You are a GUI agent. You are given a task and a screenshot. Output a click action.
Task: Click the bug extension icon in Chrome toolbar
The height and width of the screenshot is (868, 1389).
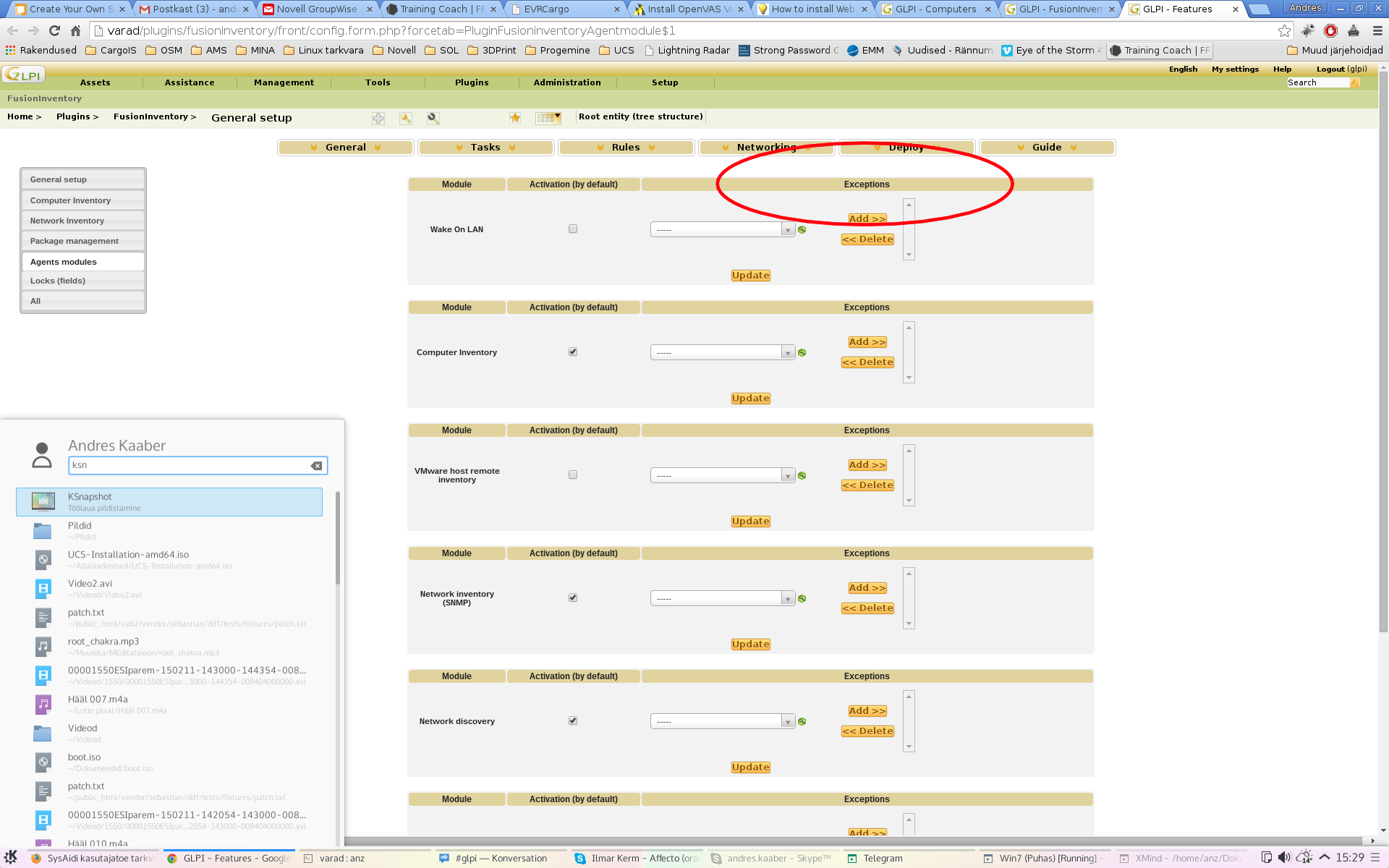click(1307, 30)
